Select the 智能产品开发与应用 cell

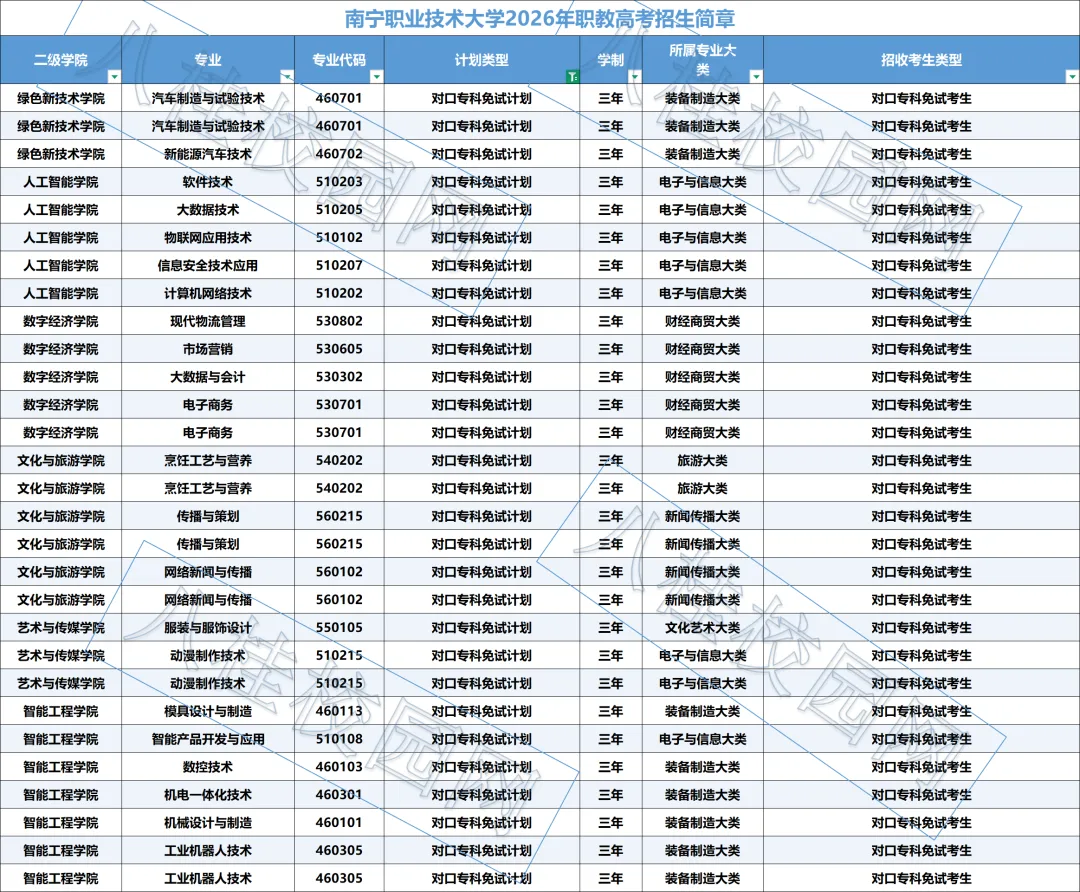coord(208,739)
